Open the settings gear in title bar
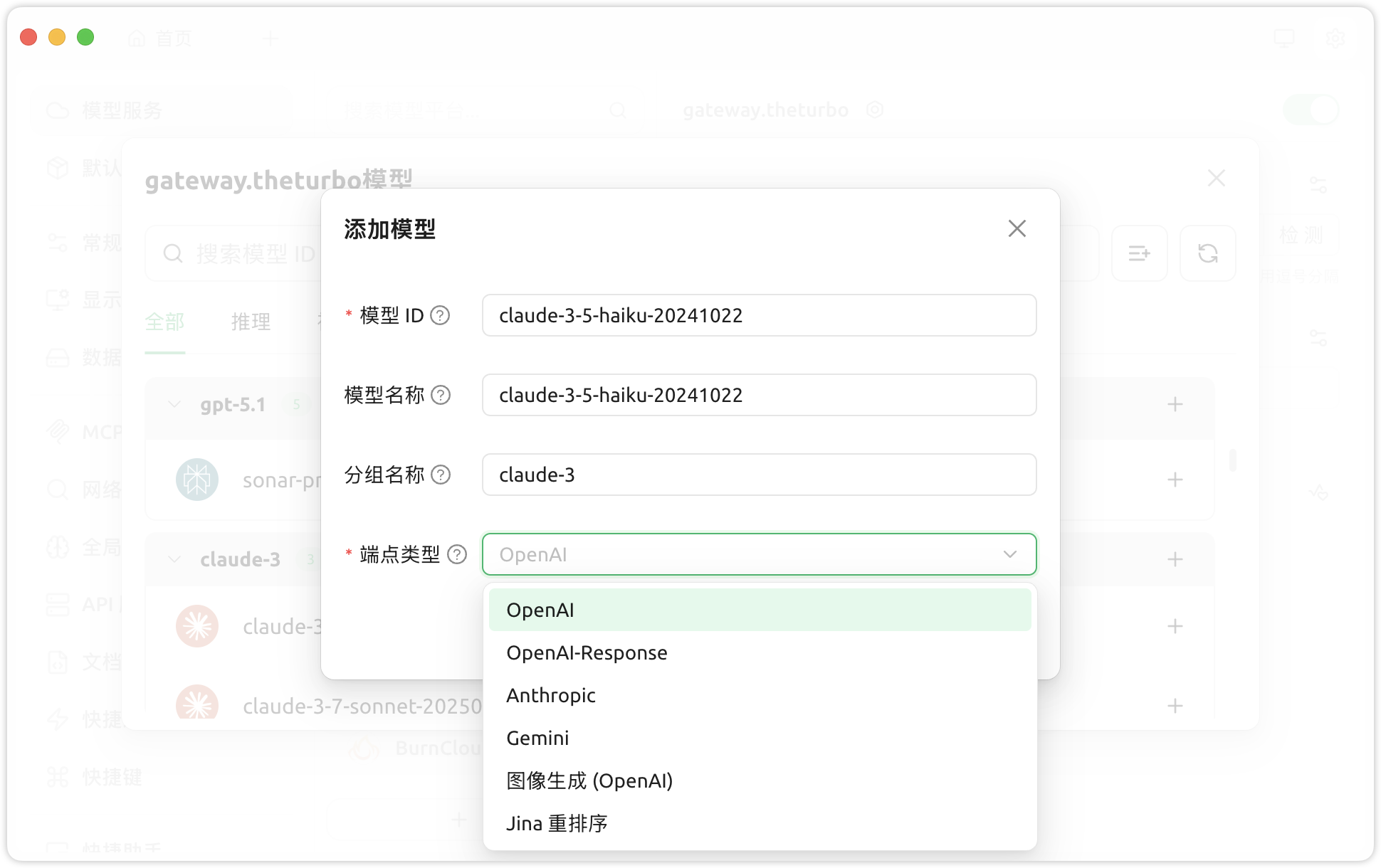The image size is (1381, 868). [1335, 38]
